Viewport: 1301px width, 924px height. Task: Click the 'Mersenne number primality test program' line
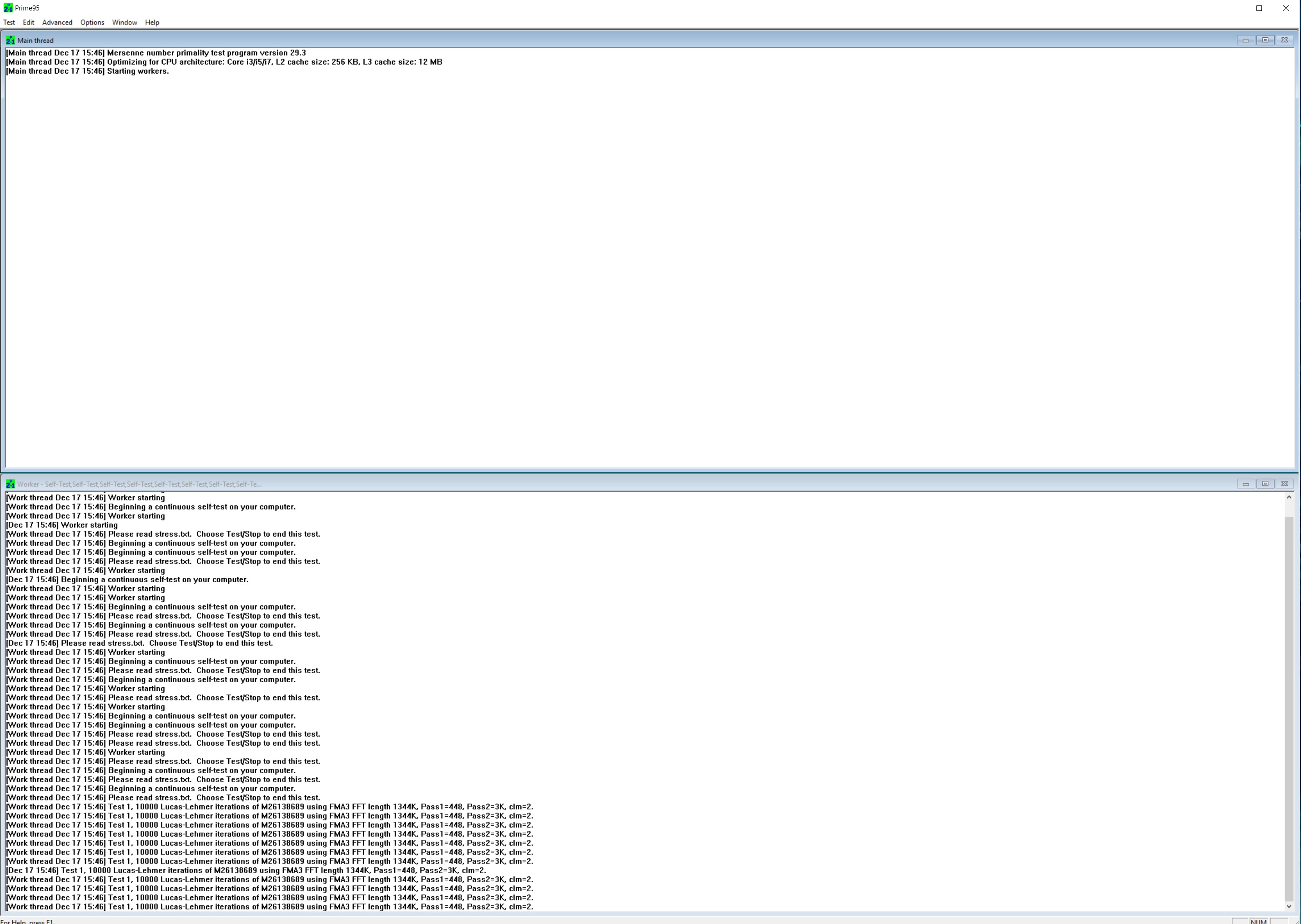coord(156,53)
